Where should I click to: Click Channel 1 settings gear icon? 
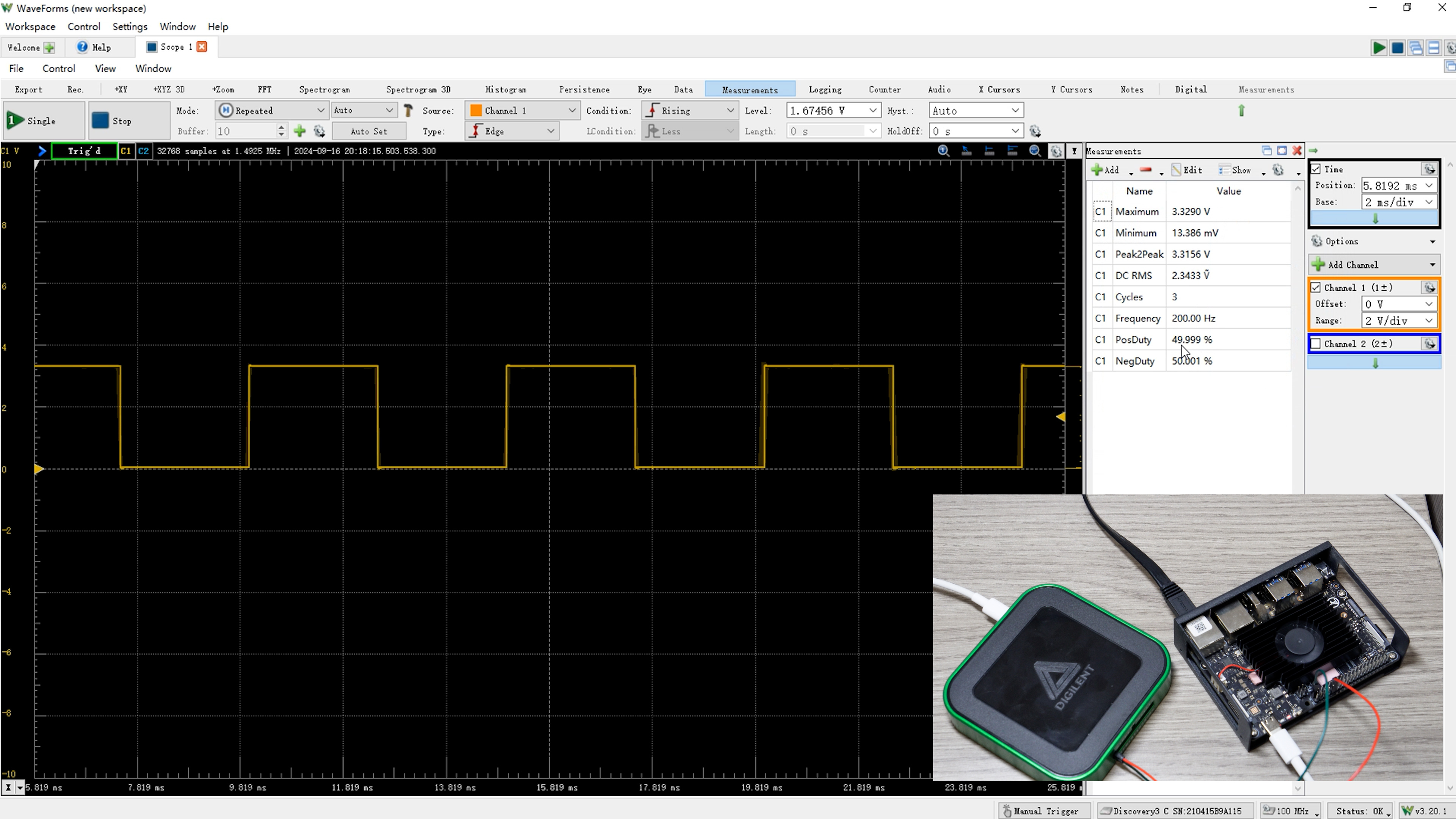tap(1429, 288)
